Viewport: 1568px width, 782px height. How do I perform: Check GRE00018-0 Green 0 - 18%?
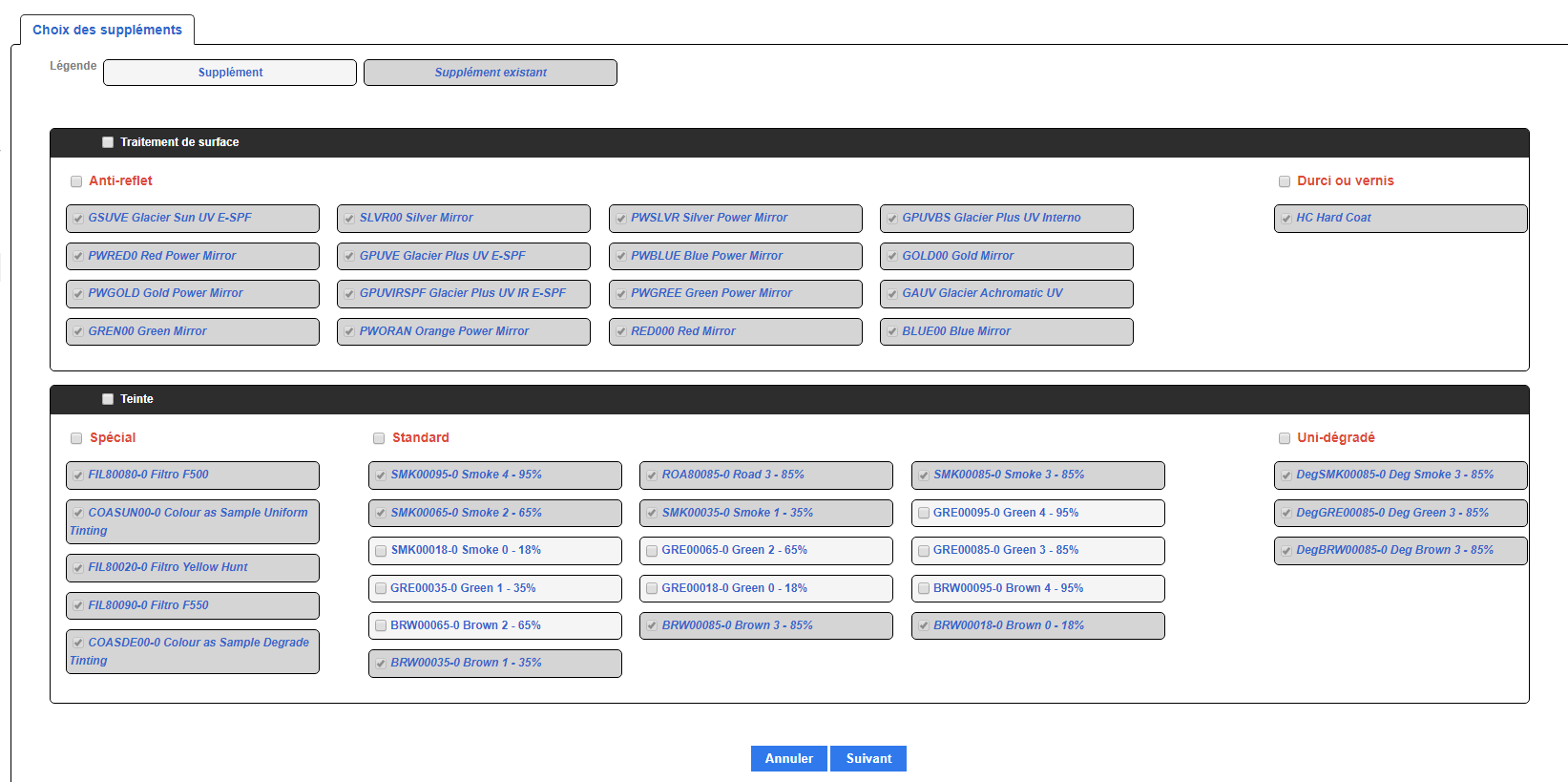coord(652,589)
